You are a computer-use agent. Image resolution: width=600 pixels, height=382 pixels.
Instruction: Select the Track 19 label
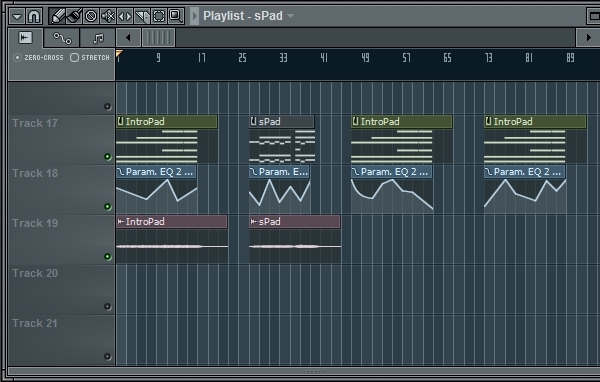[x=35, y=223]
